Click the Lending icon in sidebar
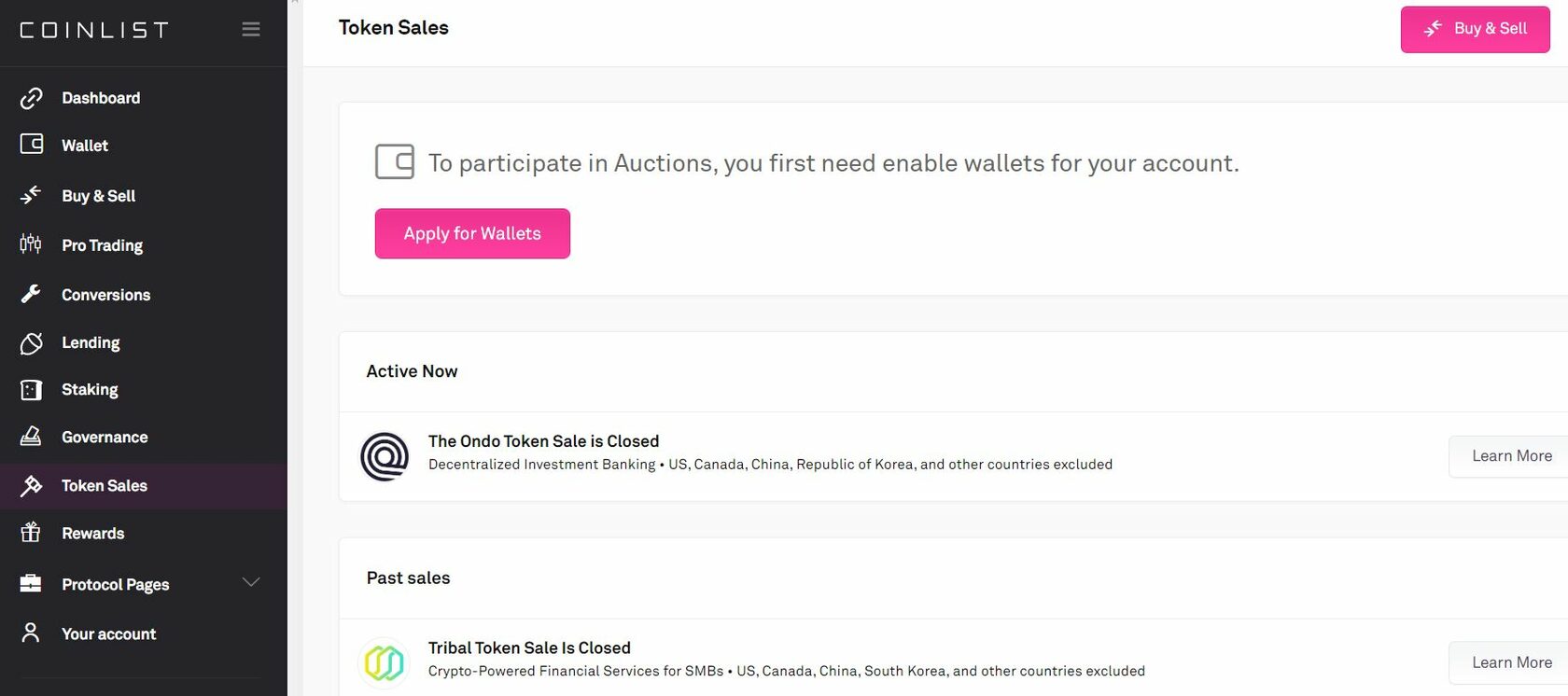This screenshot has width=1568, height=696. point(31,343)
